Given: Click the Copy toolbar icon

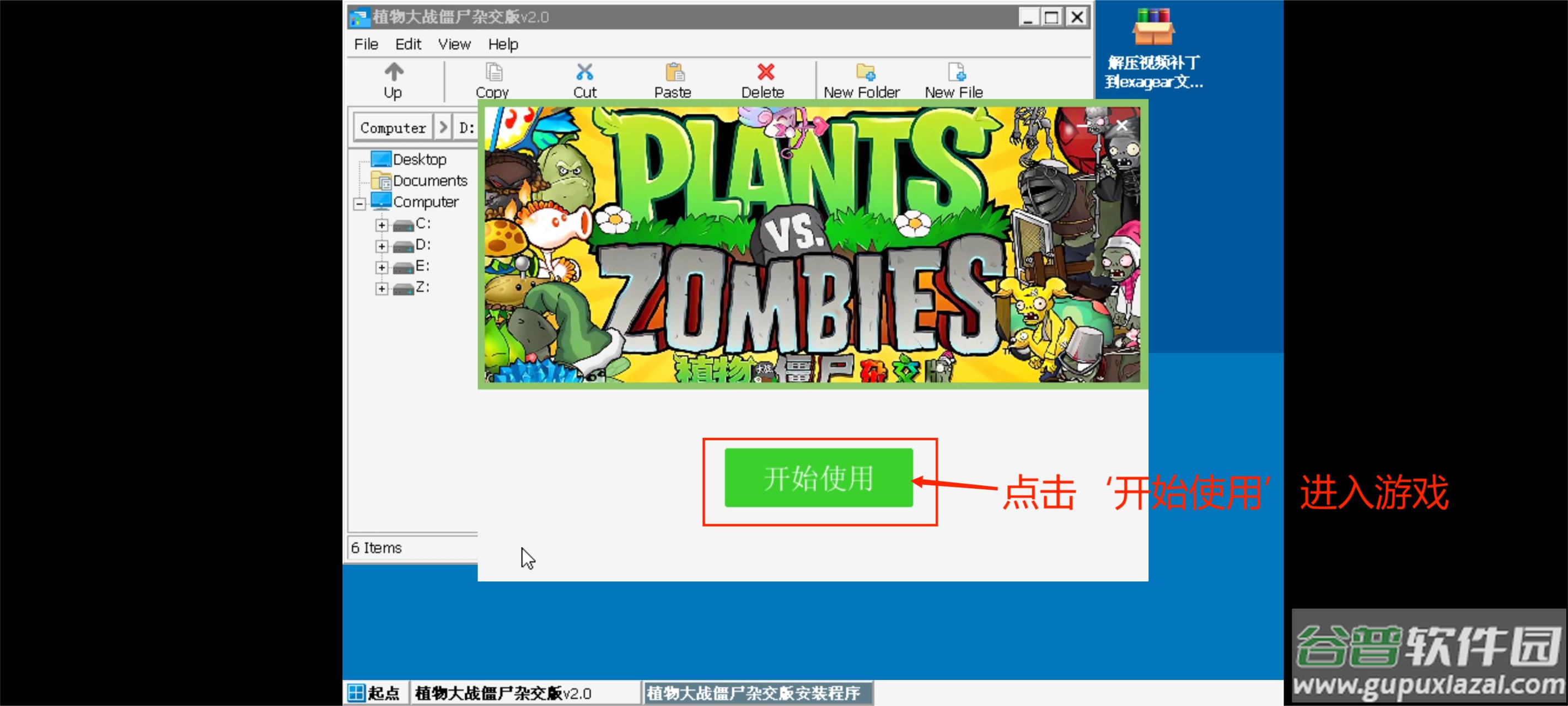Looking at the screenshot, I should (x=493, y=72).
